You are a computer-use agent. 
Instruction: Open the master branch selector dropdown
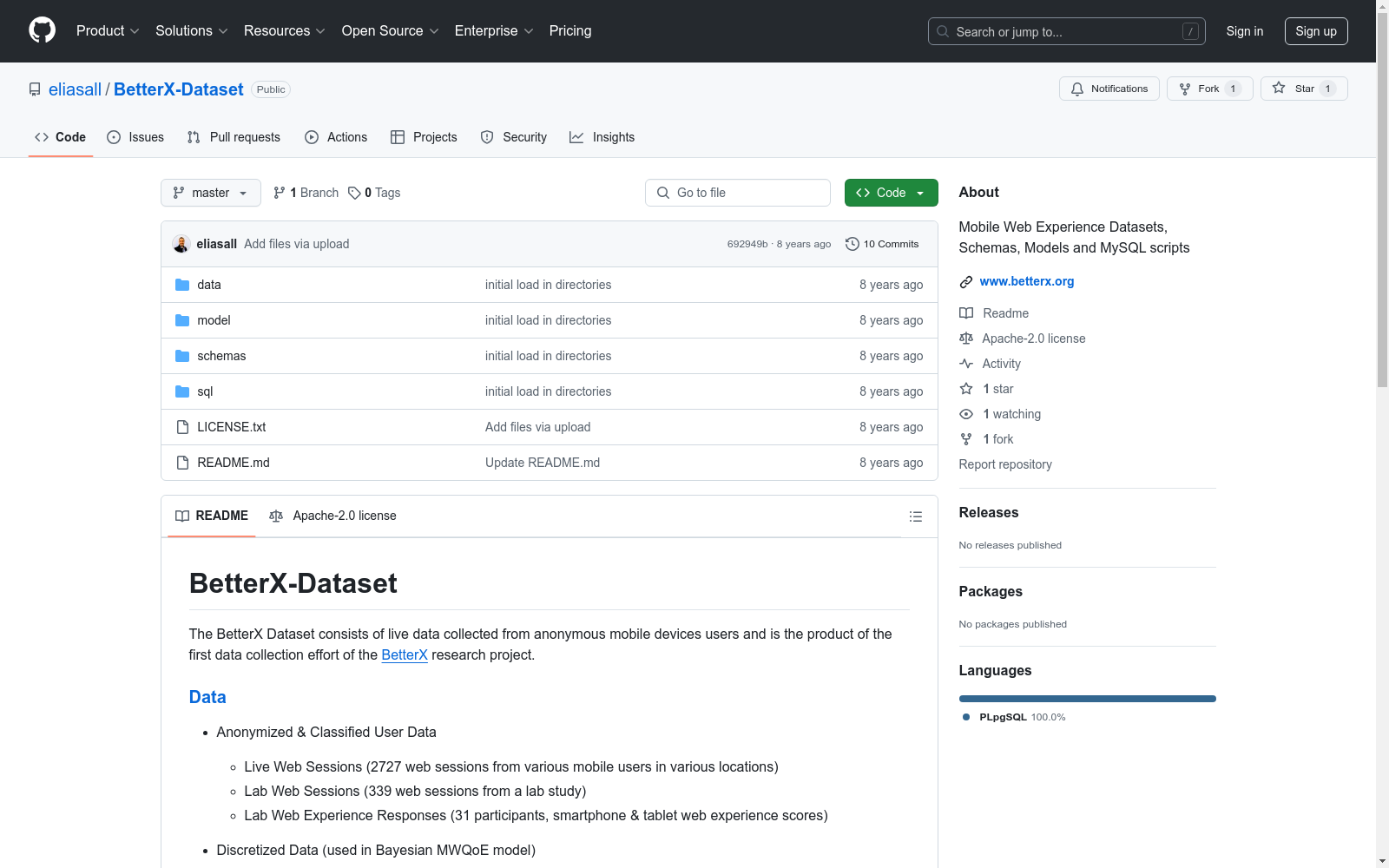pyautogui.click(x=211, y=193)
